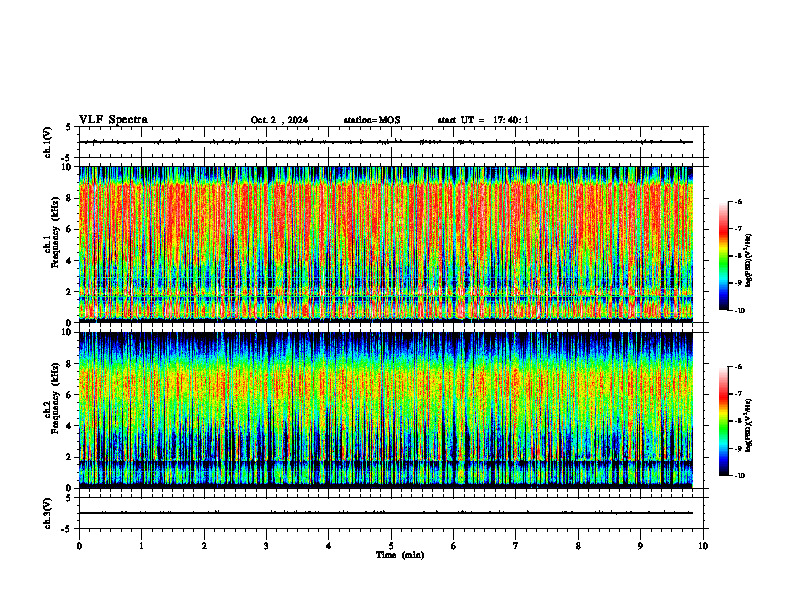Screen dimensions: 792x612
Task: Click the ch.3 voltage waveform trace
Action: [386, 513]
